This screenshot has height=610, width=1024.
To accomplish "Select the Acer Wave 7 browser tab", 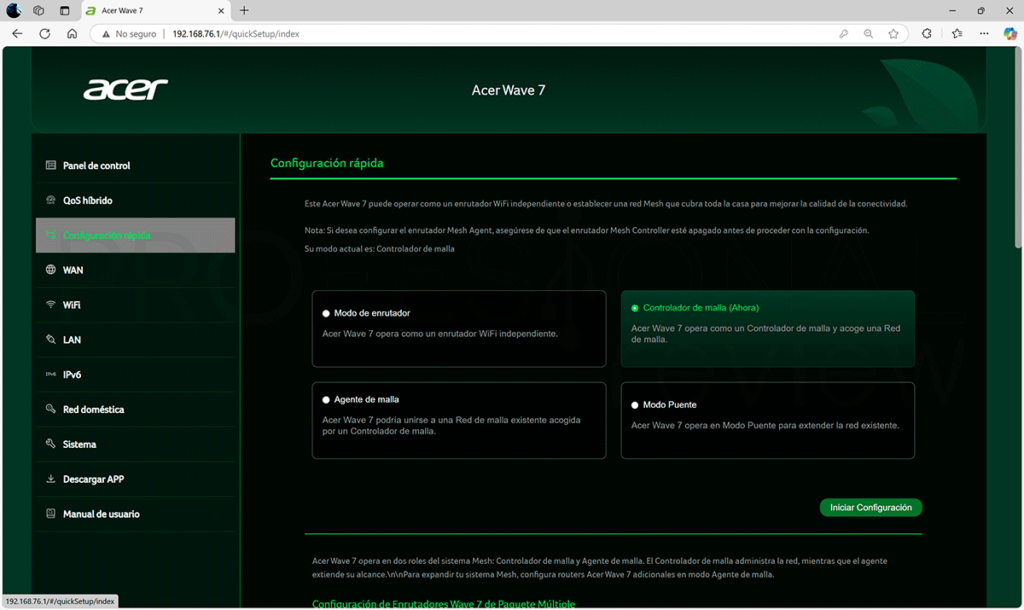I will pos(155,10).
